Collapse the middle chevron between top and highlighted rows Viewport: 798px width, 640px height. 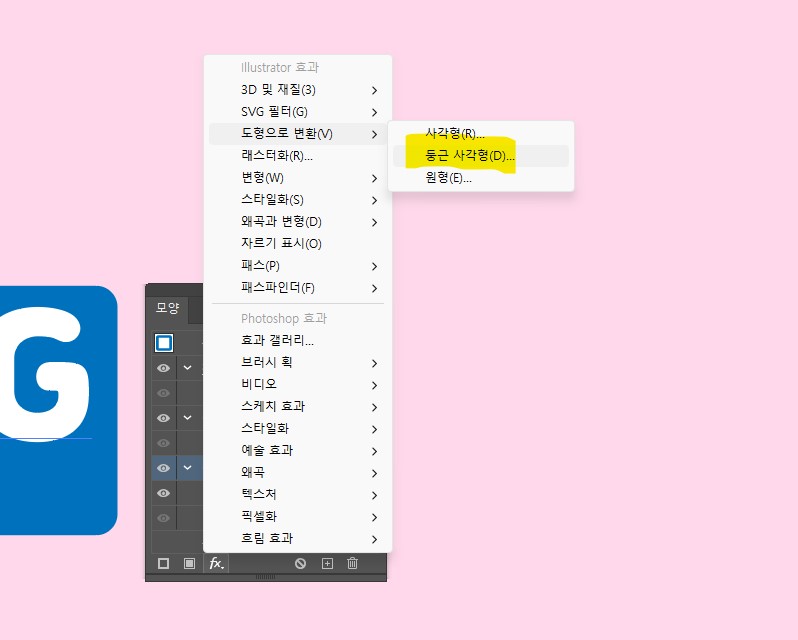pyautogui.click(x=187, y=417)
